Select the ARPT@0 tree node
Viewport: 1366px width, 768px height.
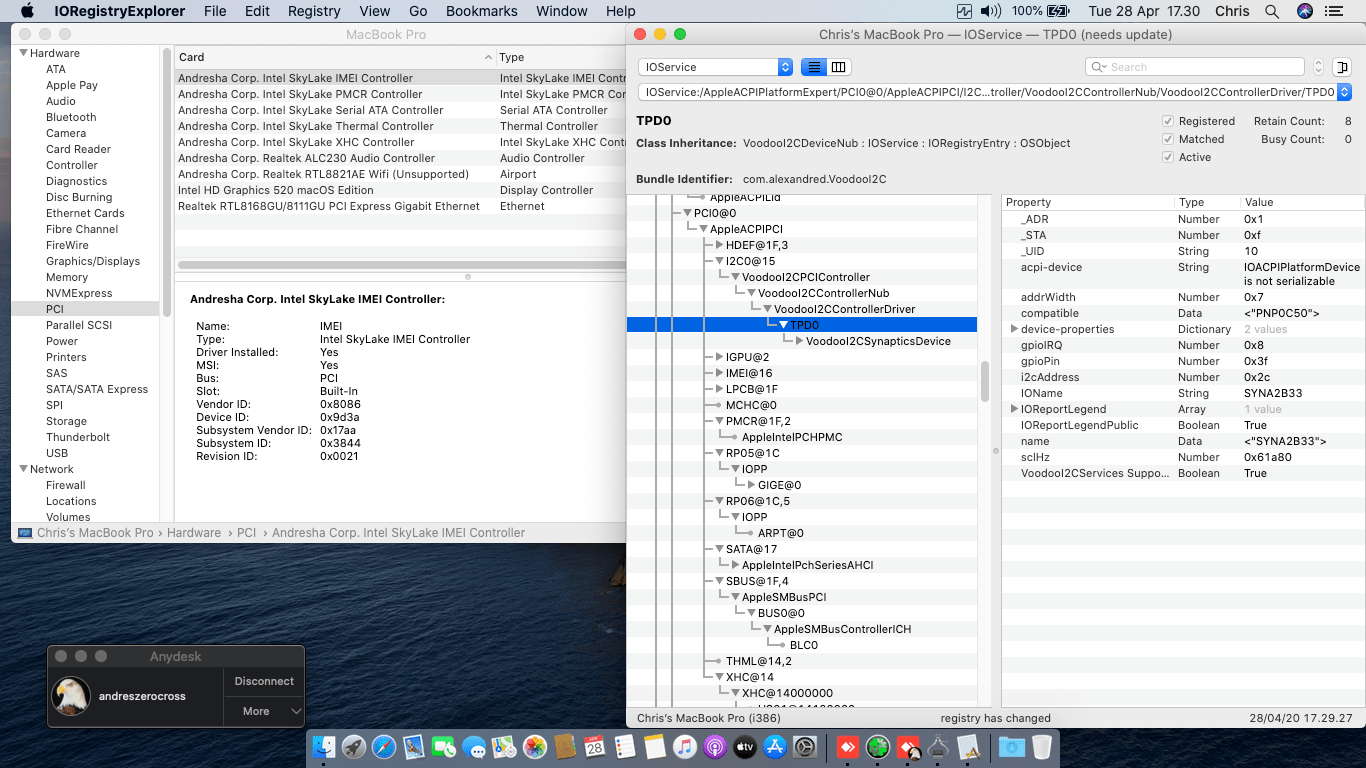point(780,533)
